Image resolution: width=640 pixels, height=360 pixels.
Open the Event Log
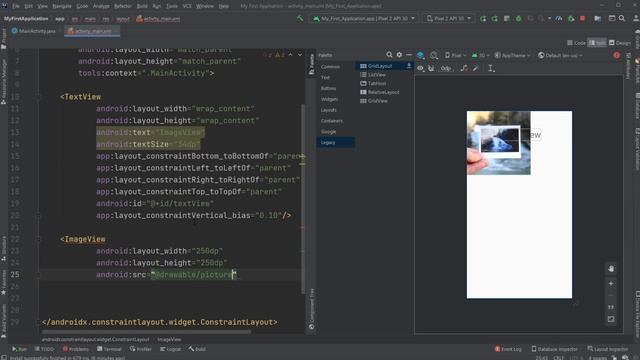point(508,349)
